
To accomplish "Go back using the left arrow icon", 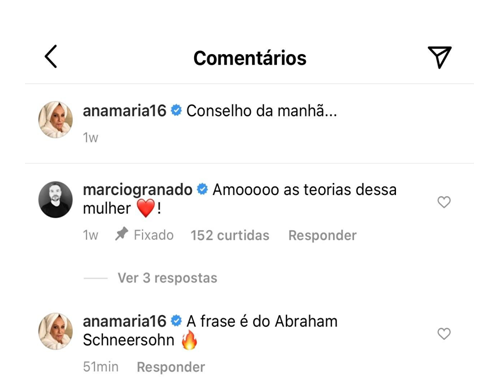I will [51, 57].
